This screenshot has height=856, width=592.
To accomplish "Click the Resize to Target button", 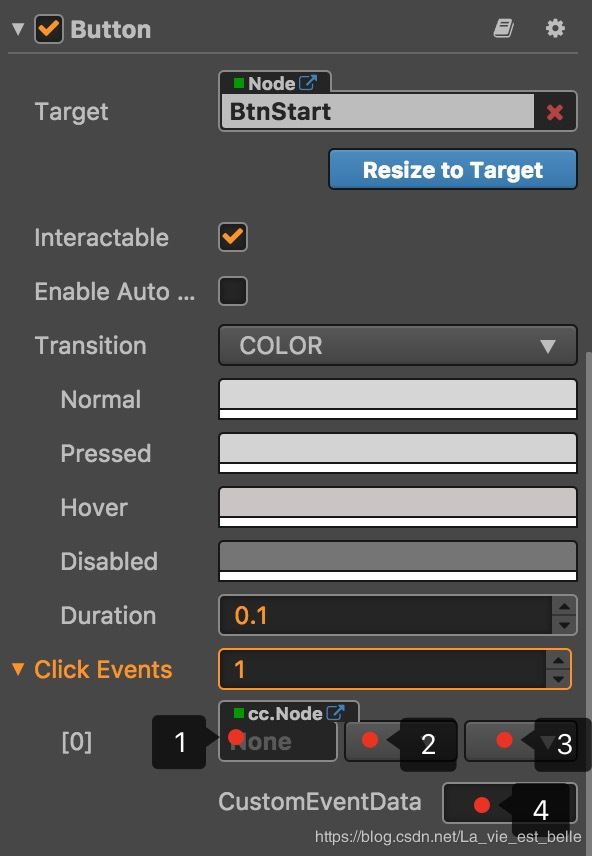I will 453,170.
